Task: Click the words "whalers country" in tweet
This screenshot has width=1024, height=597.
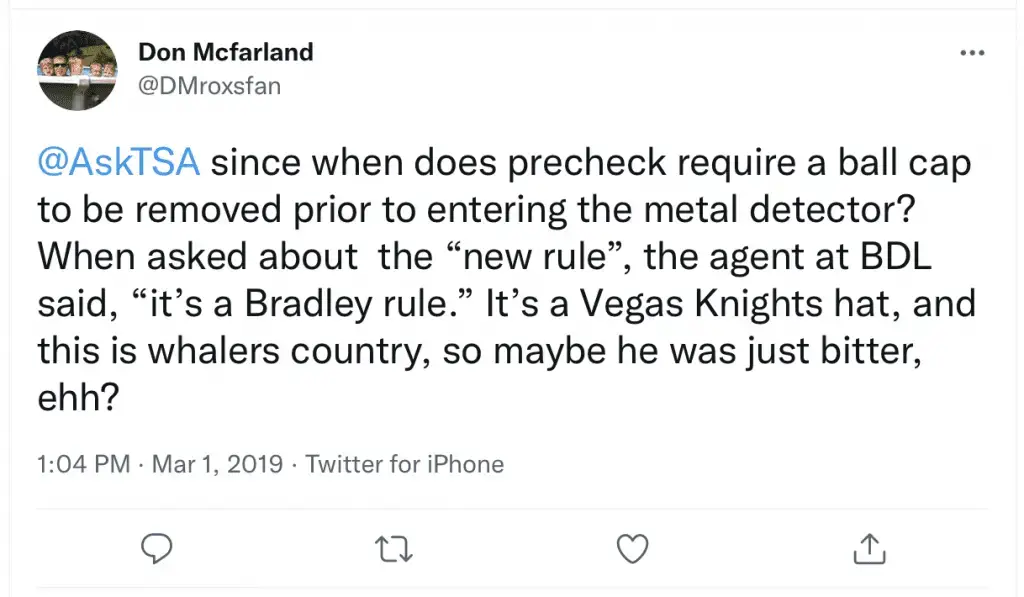Action: (289, 351)
